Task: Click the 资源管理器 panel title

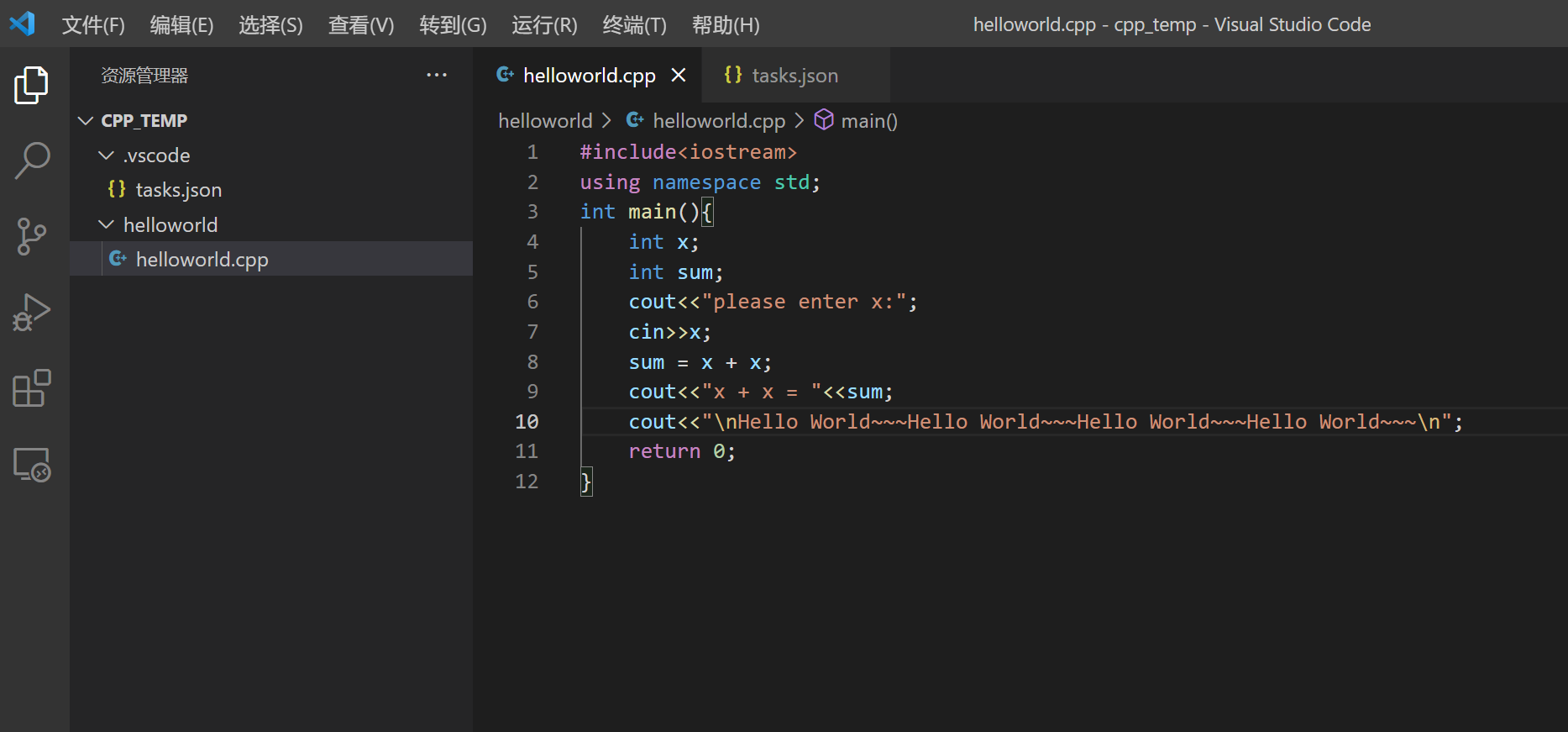Action: pos(144,76)
